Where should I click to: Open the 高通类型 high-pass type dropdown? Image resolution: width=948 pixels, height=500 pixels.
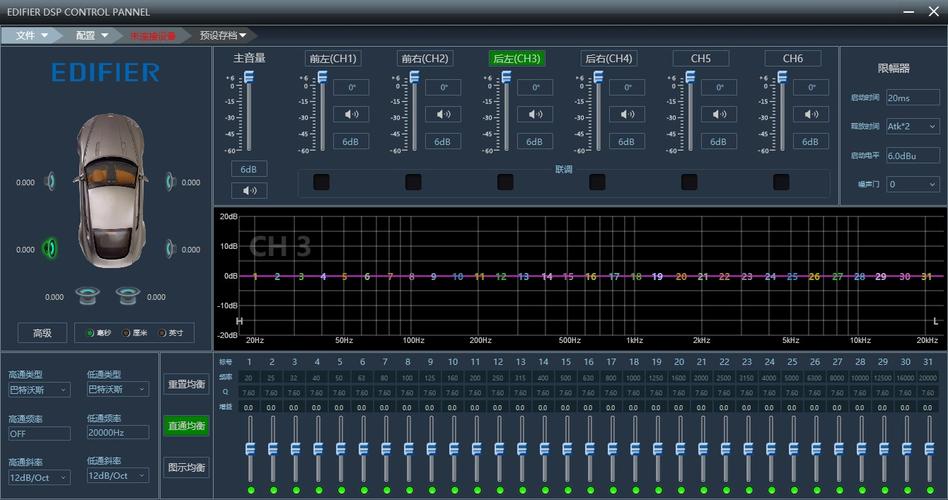pos(39,390)
